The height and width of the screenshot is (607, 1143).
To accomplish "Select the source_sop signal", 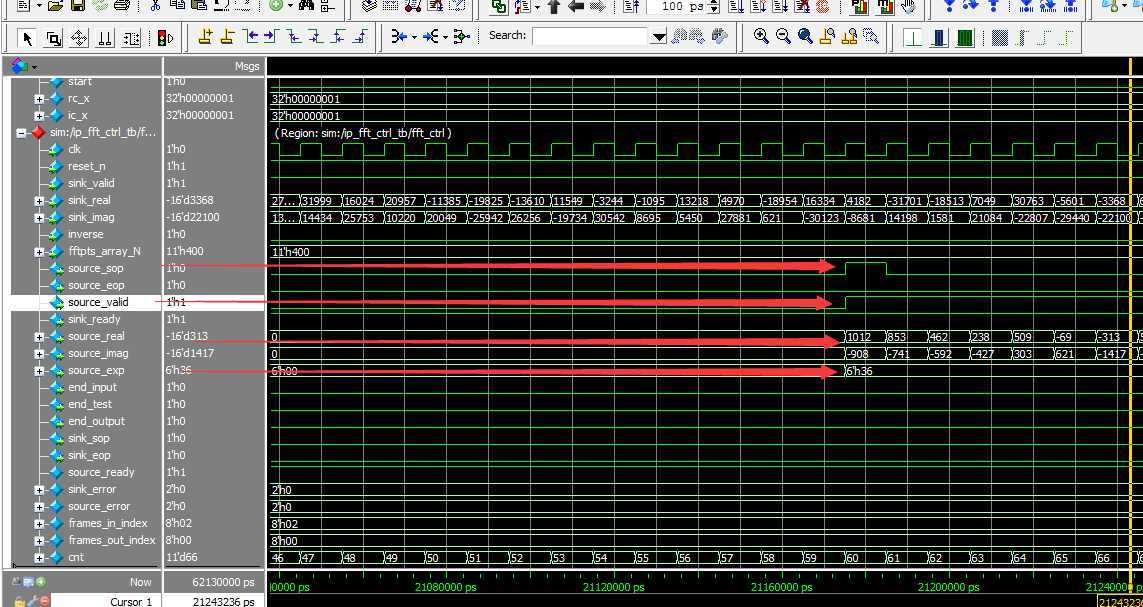I will point(95,268).
